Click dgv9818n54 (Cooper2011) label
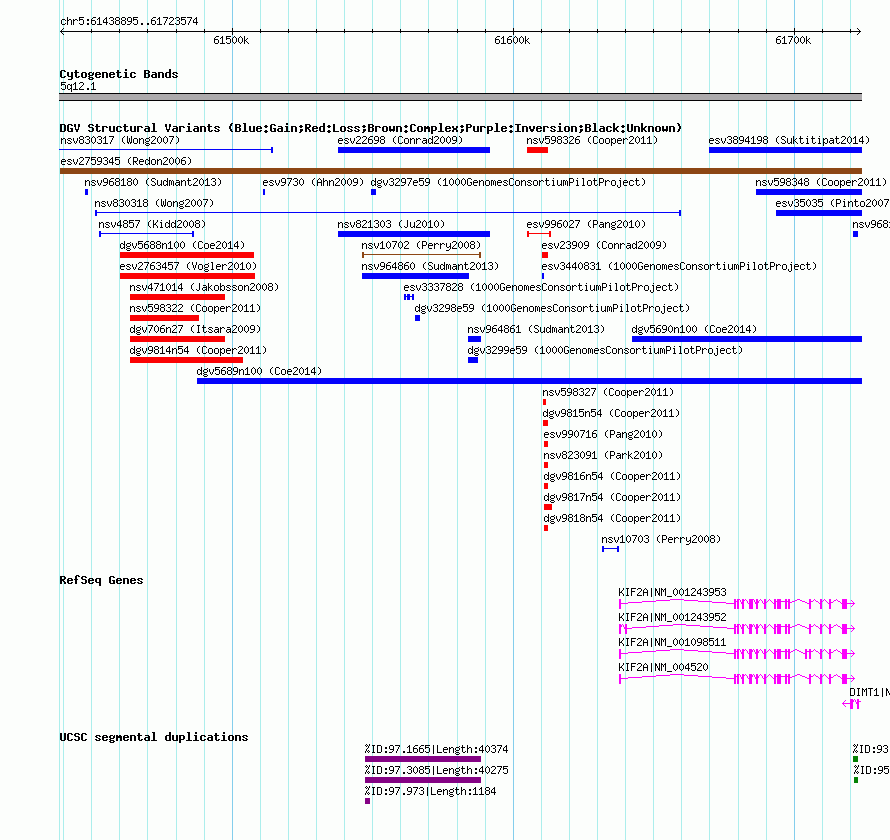Image resolution: width=890 pixels, height=840 pixels. 612,518
